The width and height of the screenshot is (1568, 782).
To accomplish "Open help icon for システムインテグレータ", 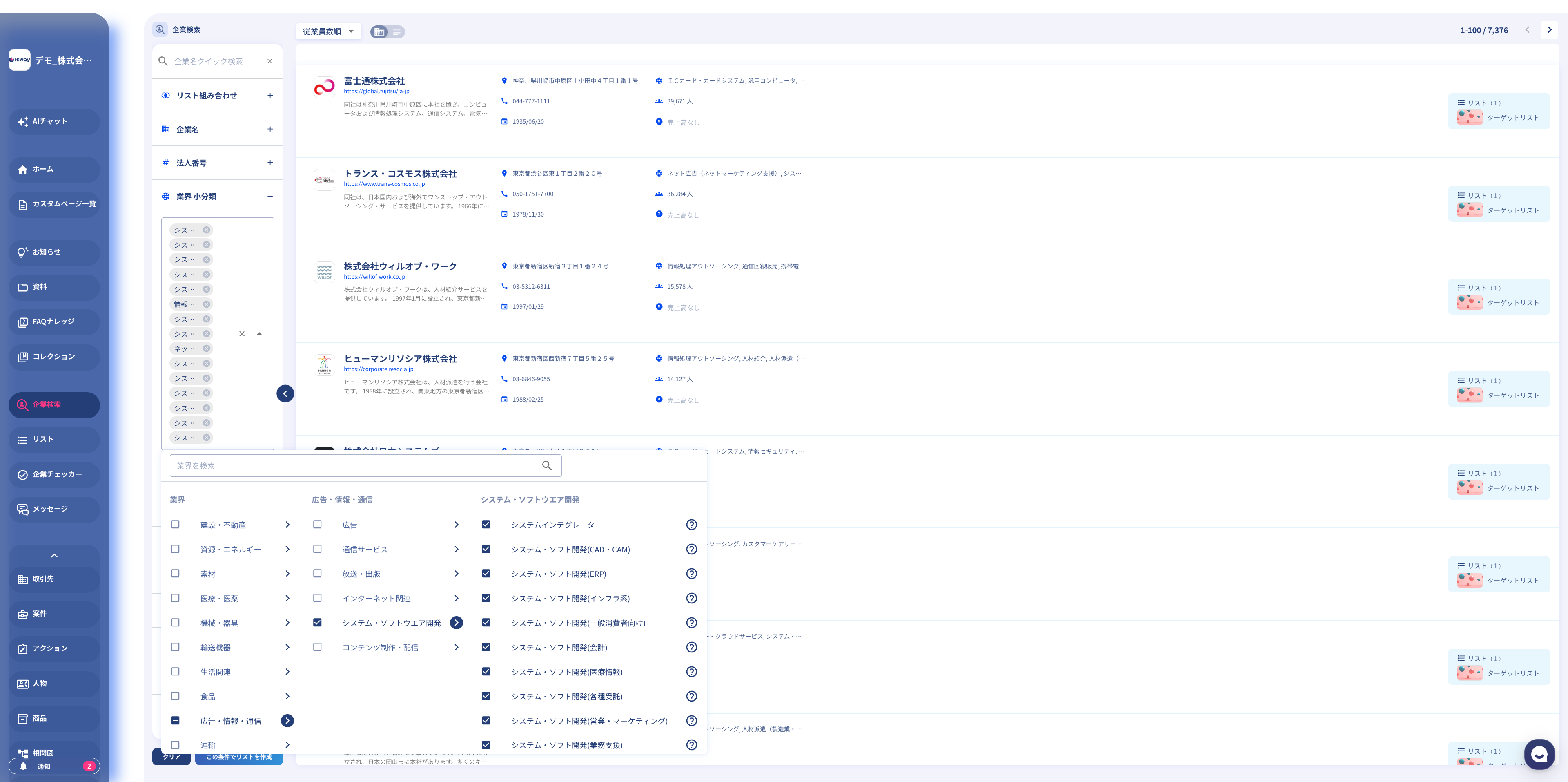I will 691,524.
